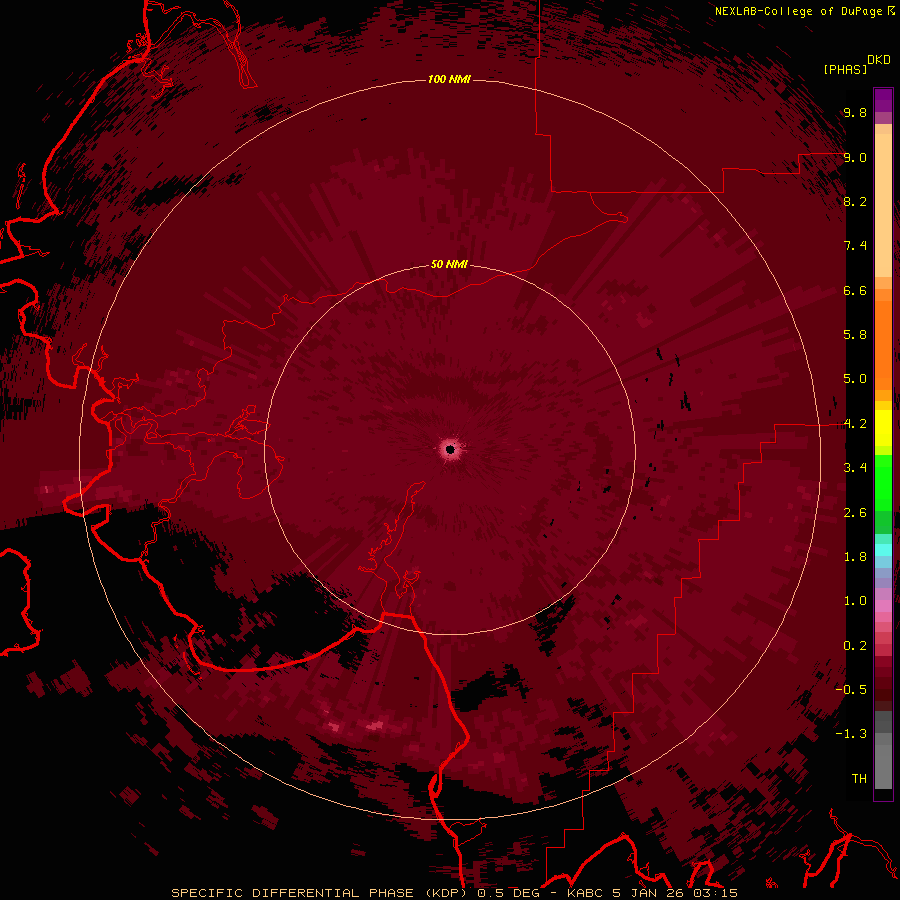Click the 8.2 legend value
Screen dimensions: 900x900
(x=855, y=201)
